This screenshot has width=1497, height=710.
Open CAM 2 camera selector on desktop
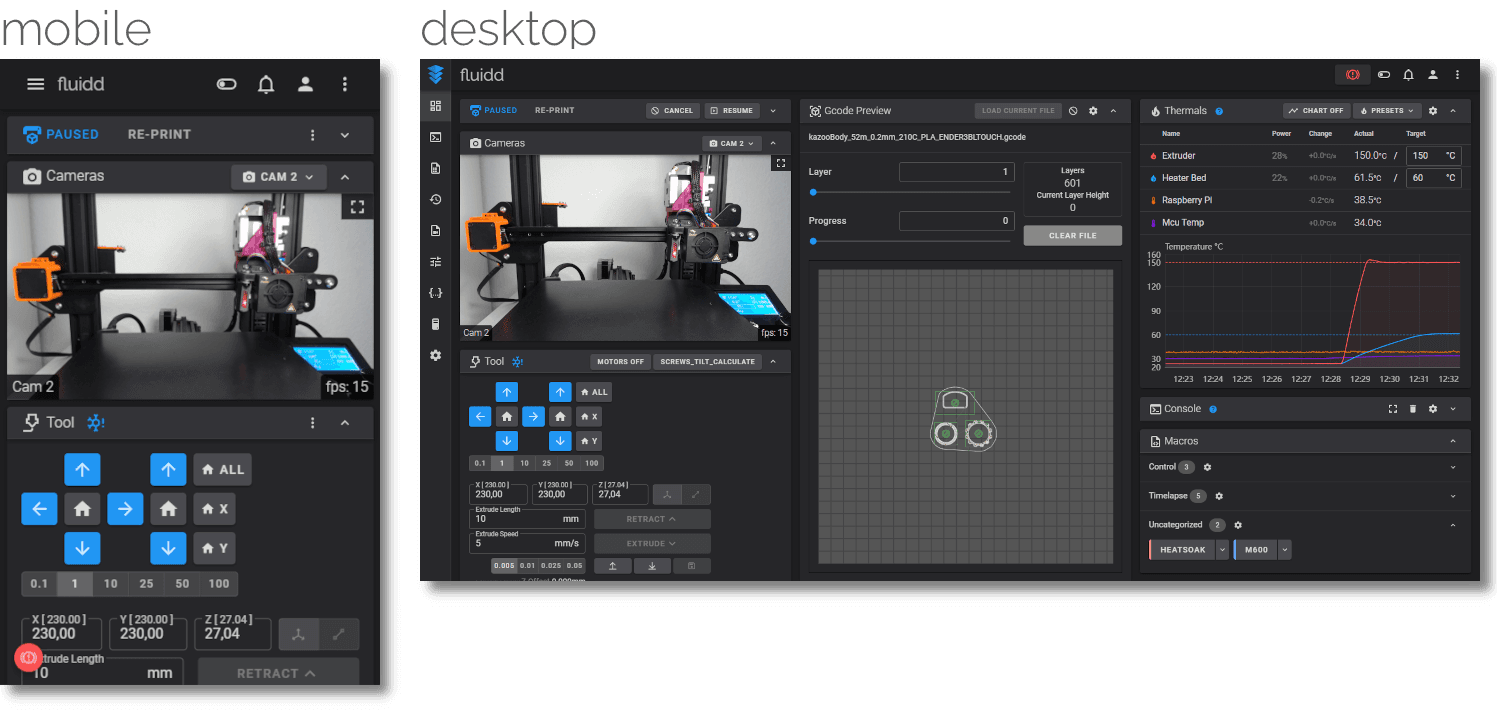732,143
